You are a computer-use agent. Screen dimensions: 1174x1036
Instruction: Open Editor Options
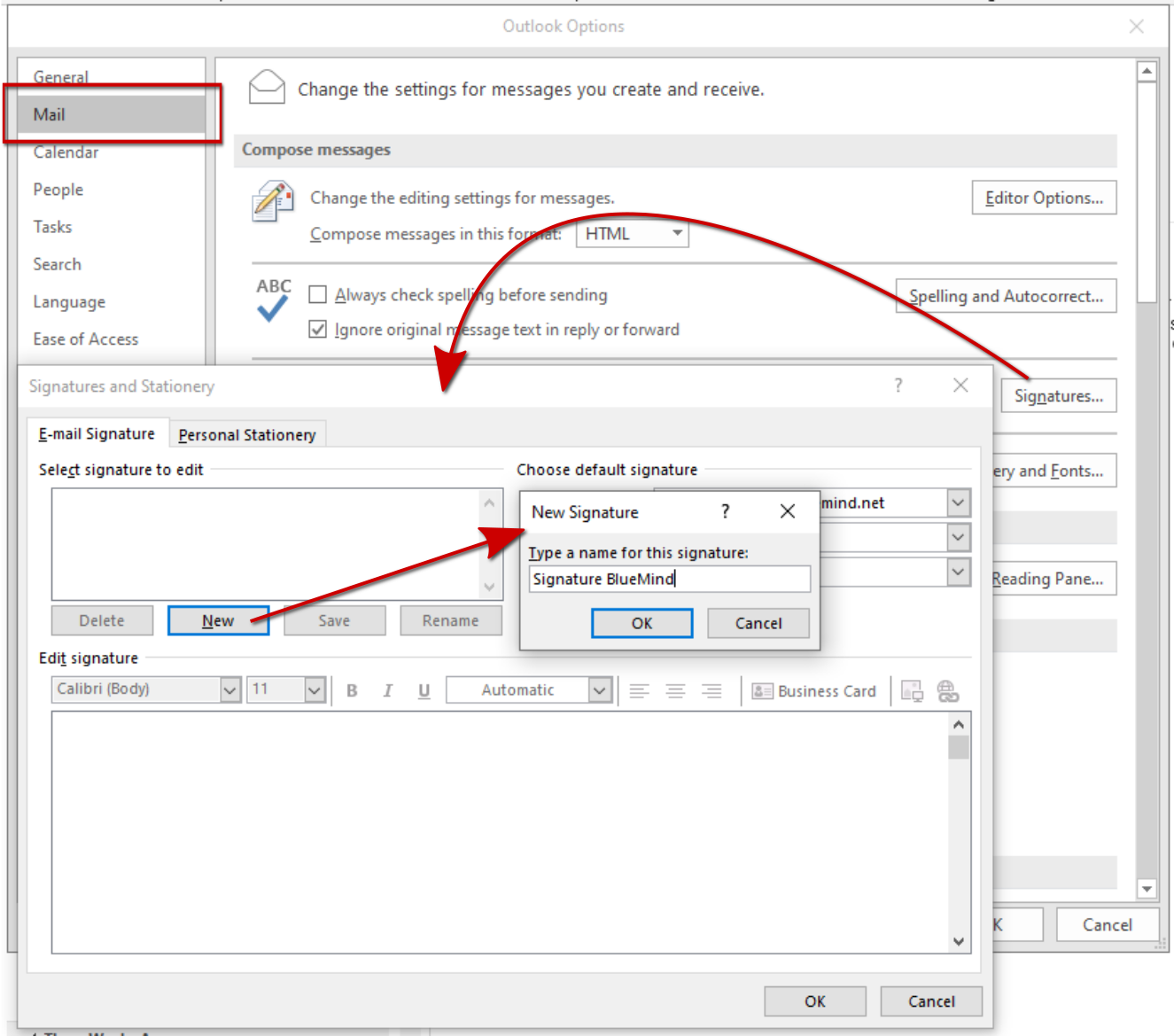pyautogui.click(x=1044, y=198)
